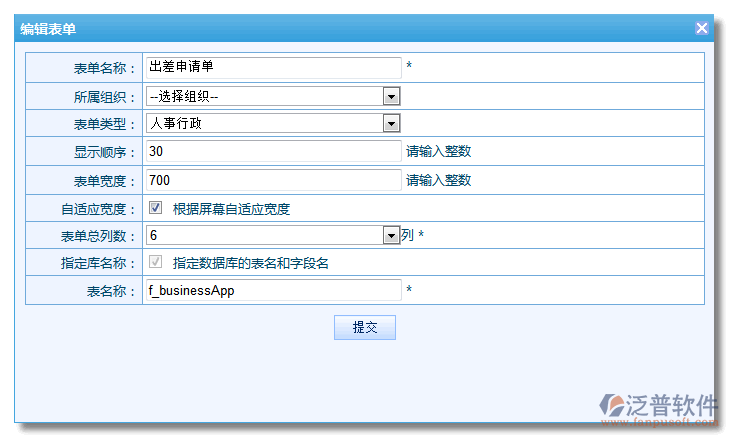
Task: Close the 编辑表单 dialog
Action: click(702, 28)
